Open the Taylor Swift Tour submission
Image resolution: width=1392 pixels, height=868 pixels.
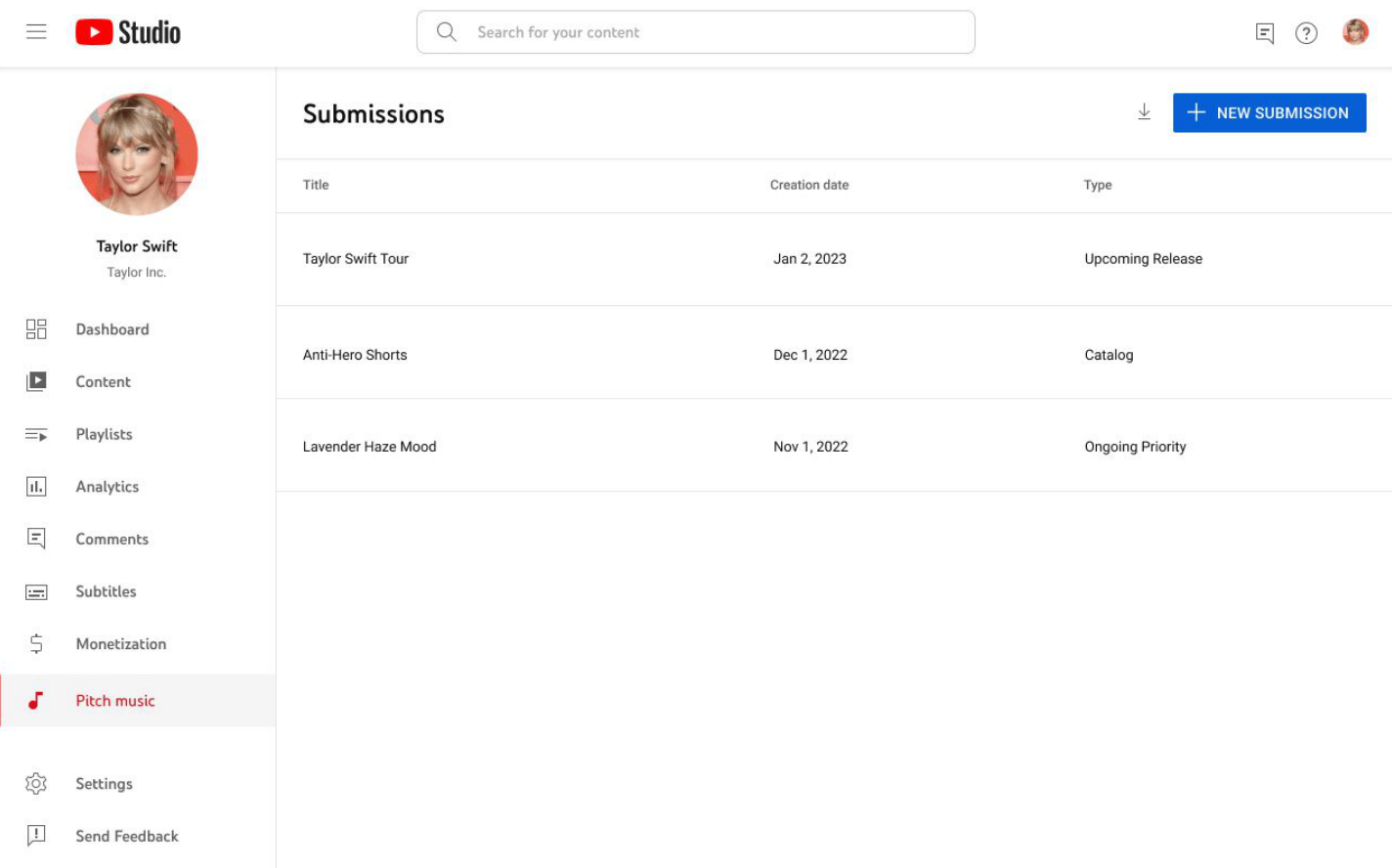(356, 259)
